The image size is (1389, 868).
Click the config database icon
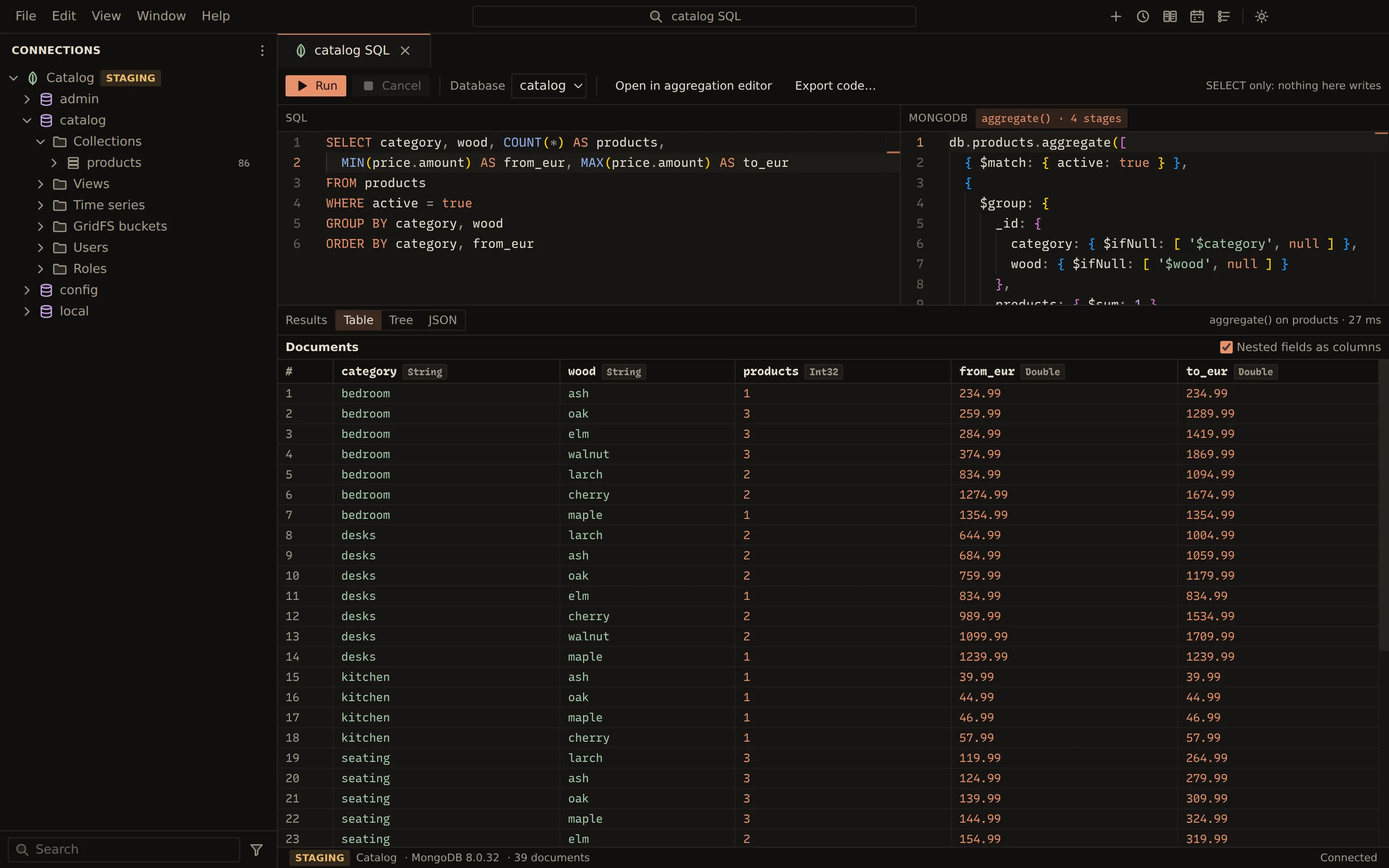[46, 290]
